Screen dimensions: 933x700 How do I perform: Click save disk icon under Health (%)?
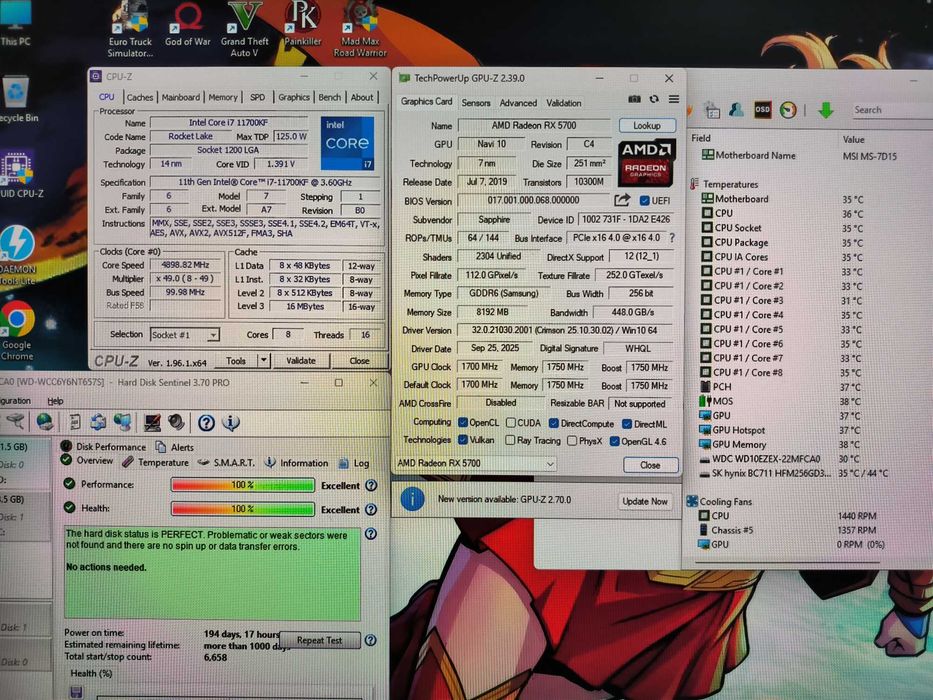[76, 692]
